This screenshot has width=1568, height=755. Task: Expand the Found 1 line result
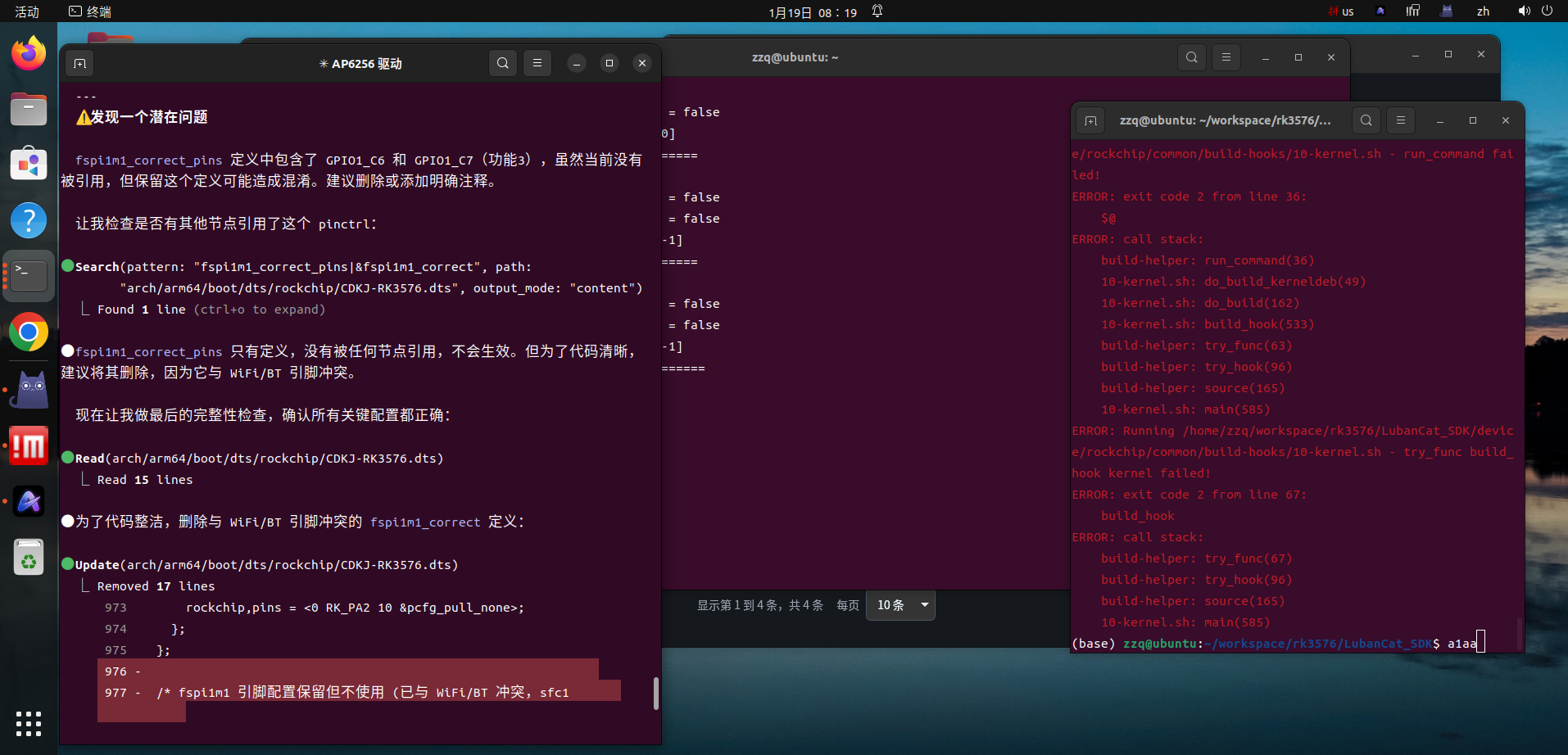[x=211, y=310]
